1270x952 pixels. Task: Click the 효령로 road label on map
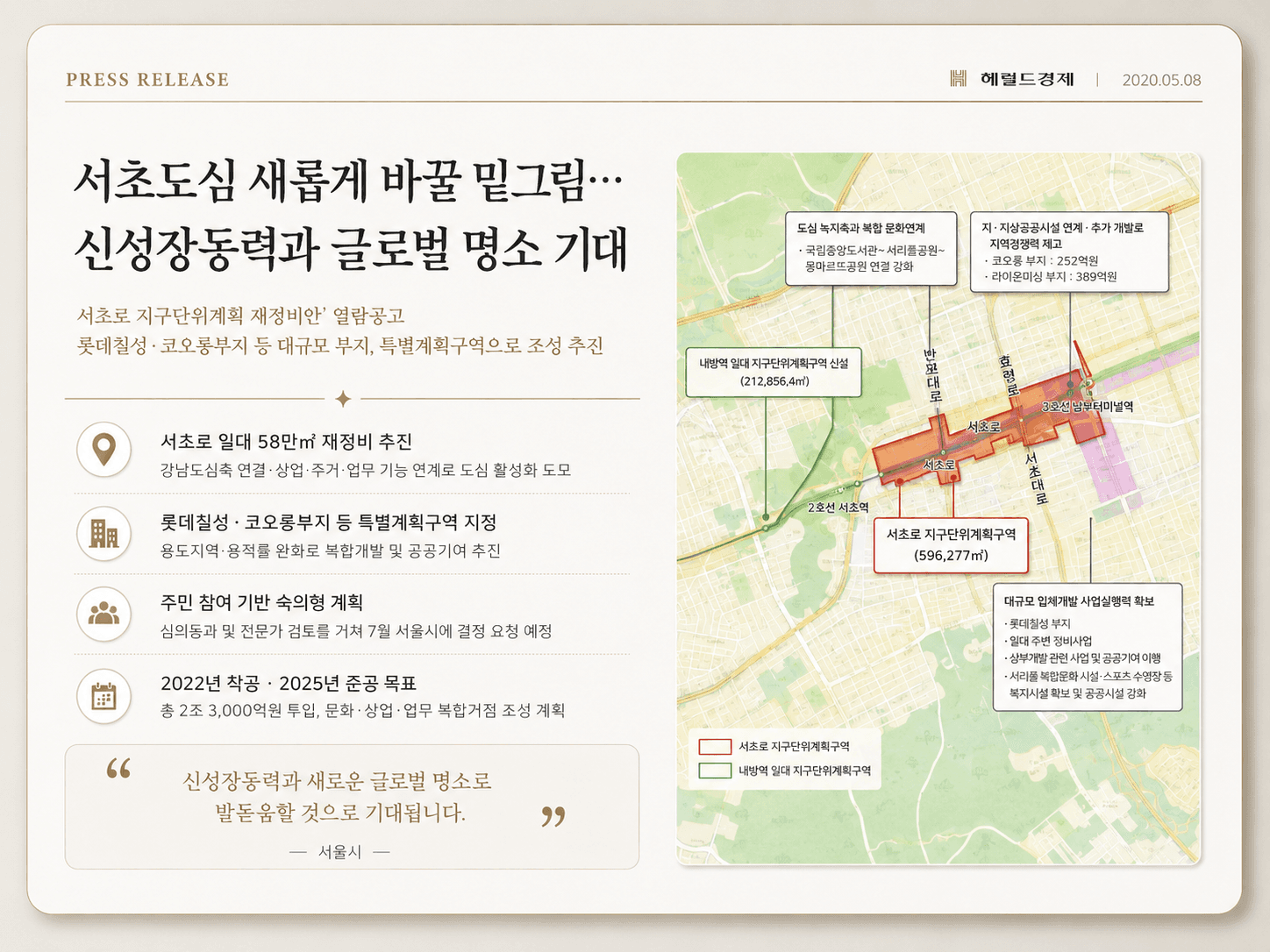(1008, 374)
